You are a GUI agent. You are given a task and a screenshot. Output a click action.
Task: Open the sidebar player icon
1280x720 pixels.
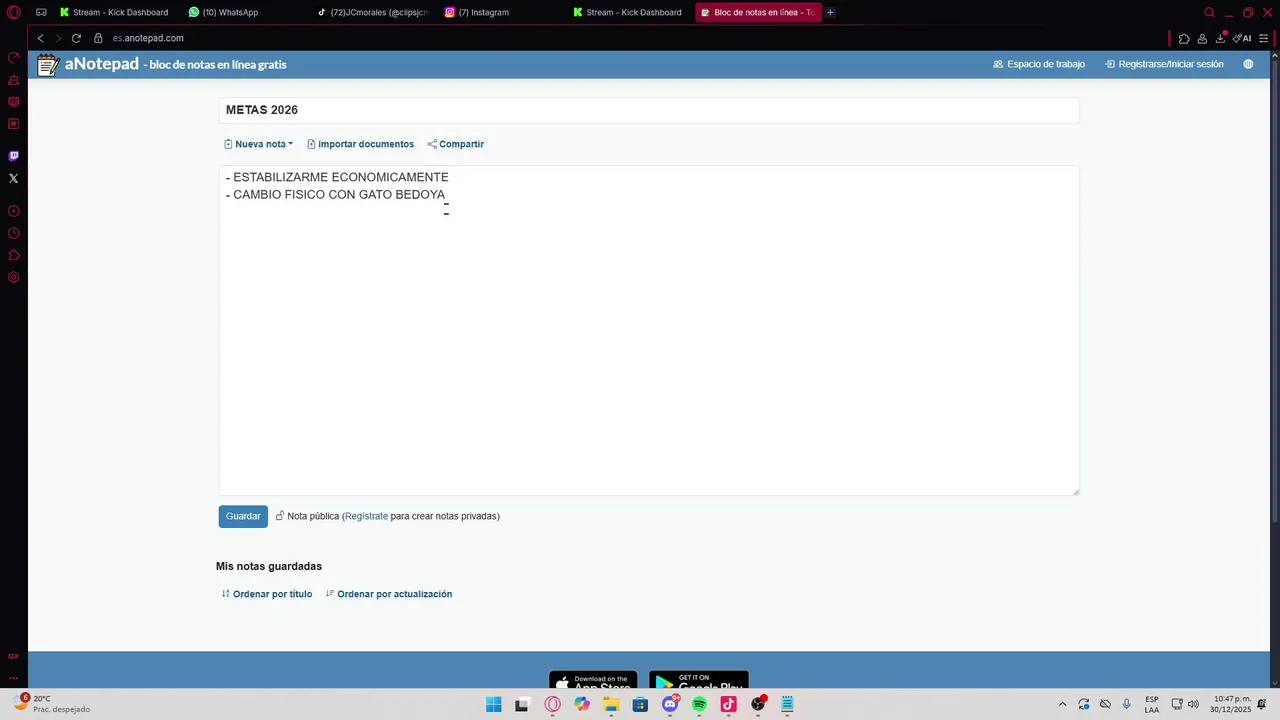(14, 211)
